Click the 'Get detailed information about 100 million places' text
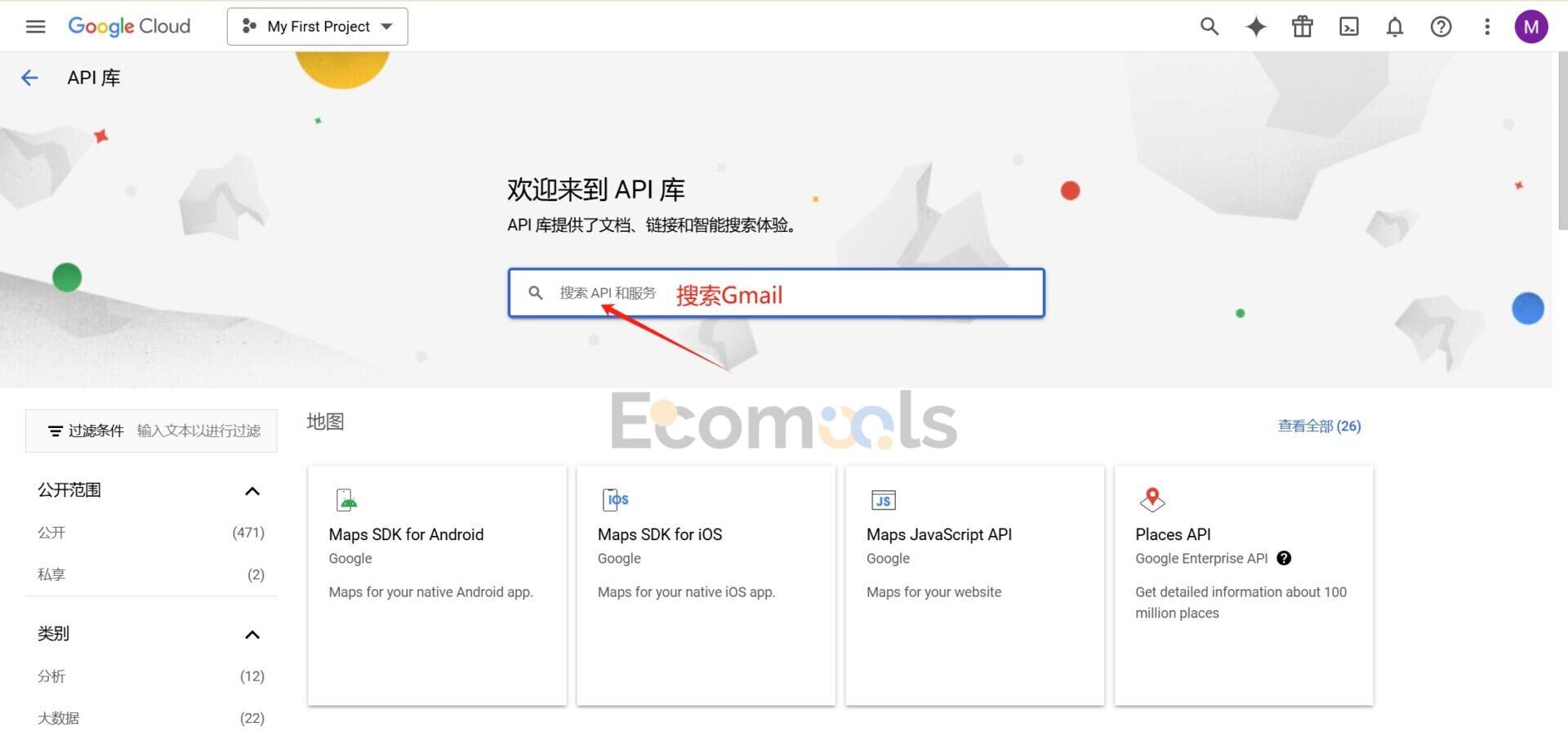 click(1241, 602)
